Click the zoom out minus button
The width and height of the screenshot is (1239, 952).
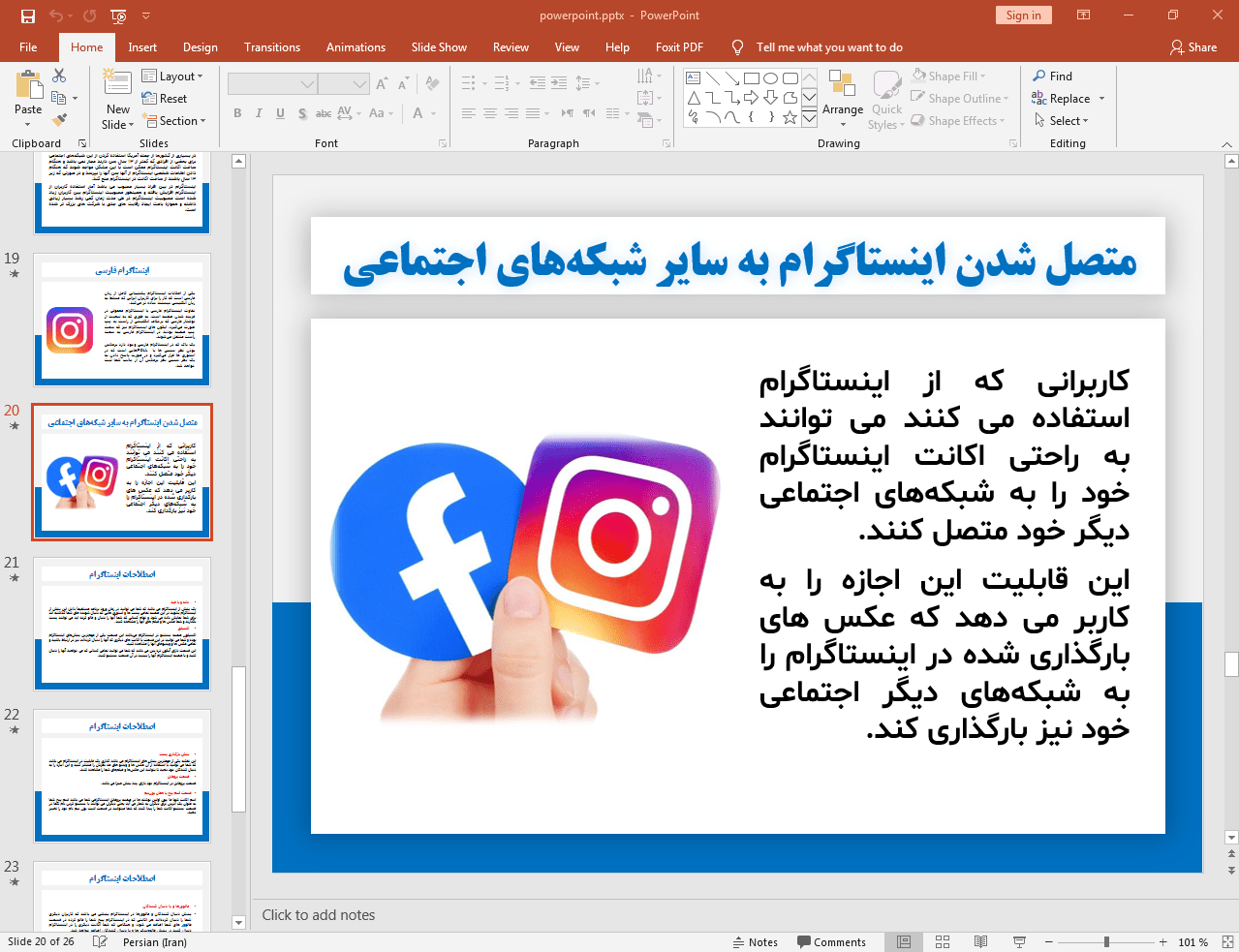pos(1048,941)
